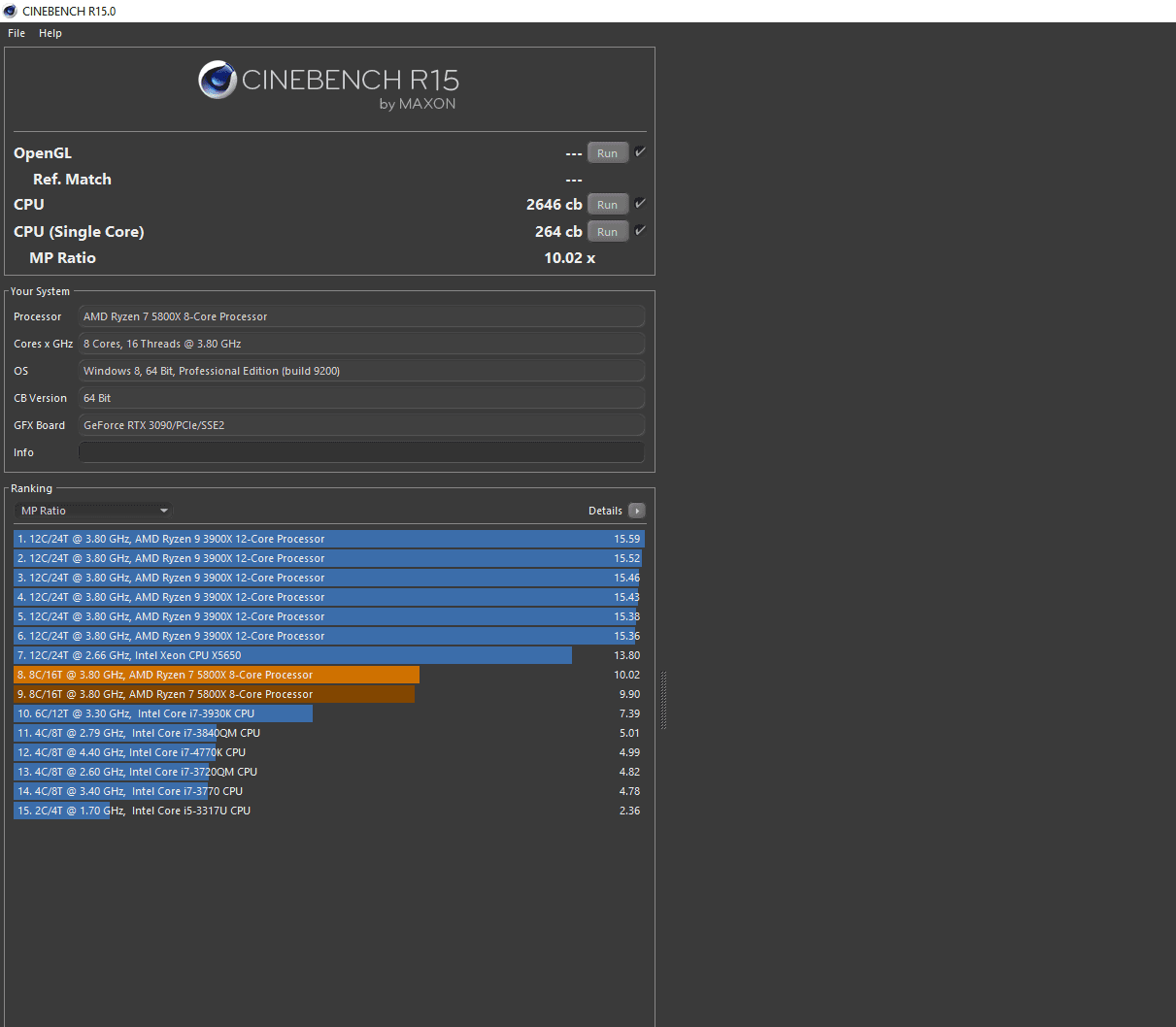1176x1027 pixels.
Task: Select the Processor field AMD Ryzen 7 5800X
Action: (x=361, y=316)
